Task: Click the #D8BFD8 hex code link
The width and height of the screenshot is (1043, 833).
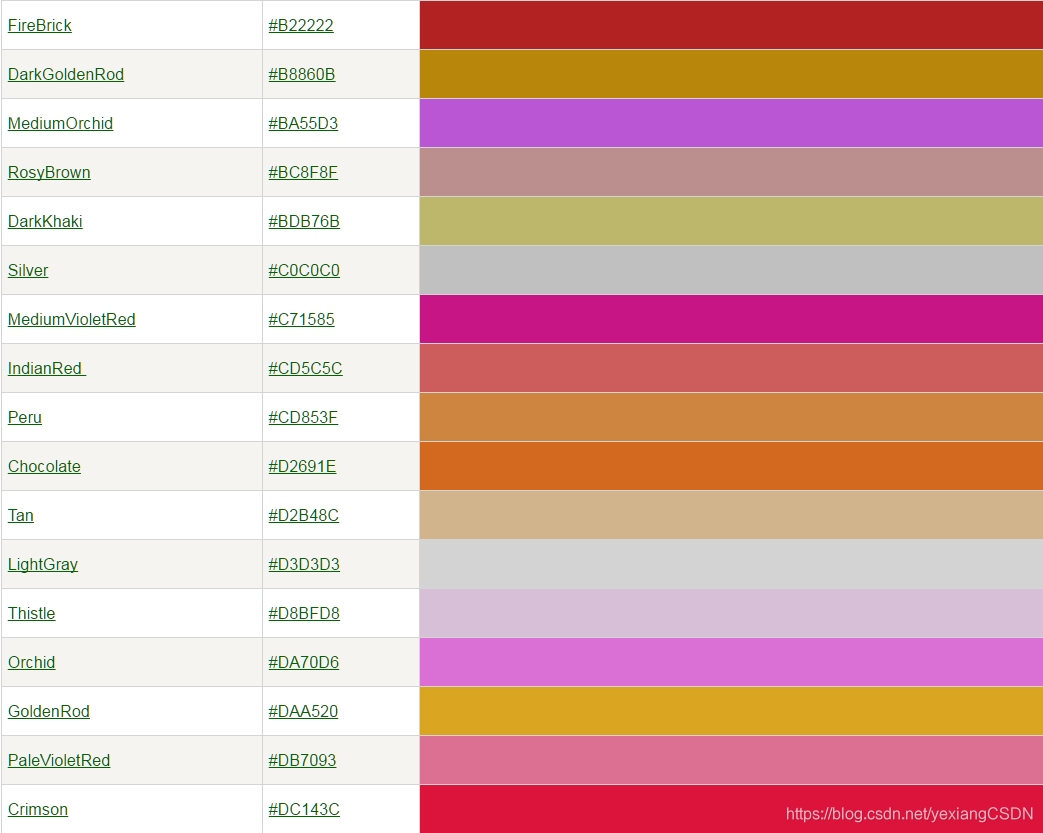Action: tap(304, 613)
